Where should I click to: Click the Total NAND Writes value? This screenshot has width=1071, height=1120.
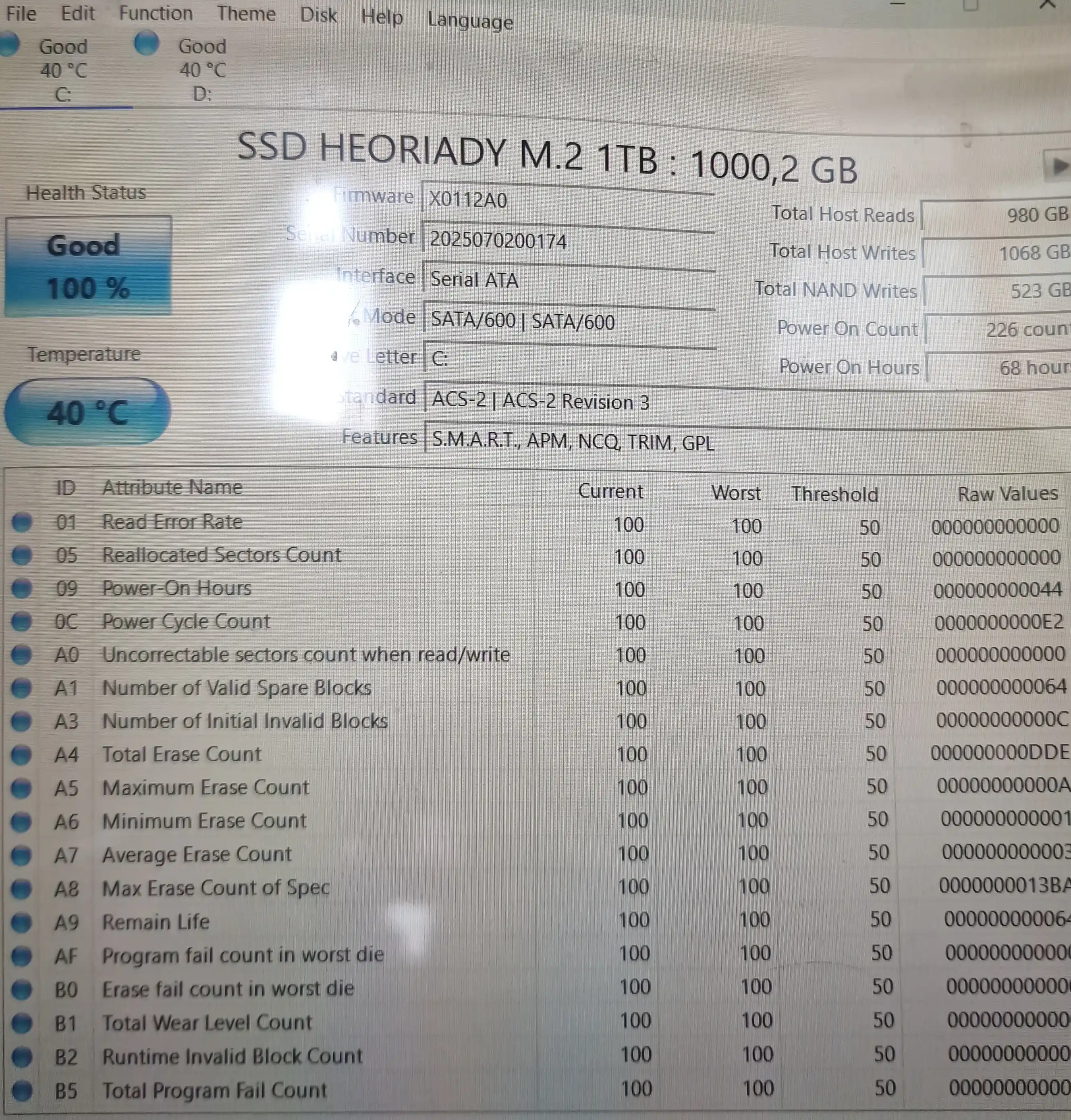click(998, 291)
